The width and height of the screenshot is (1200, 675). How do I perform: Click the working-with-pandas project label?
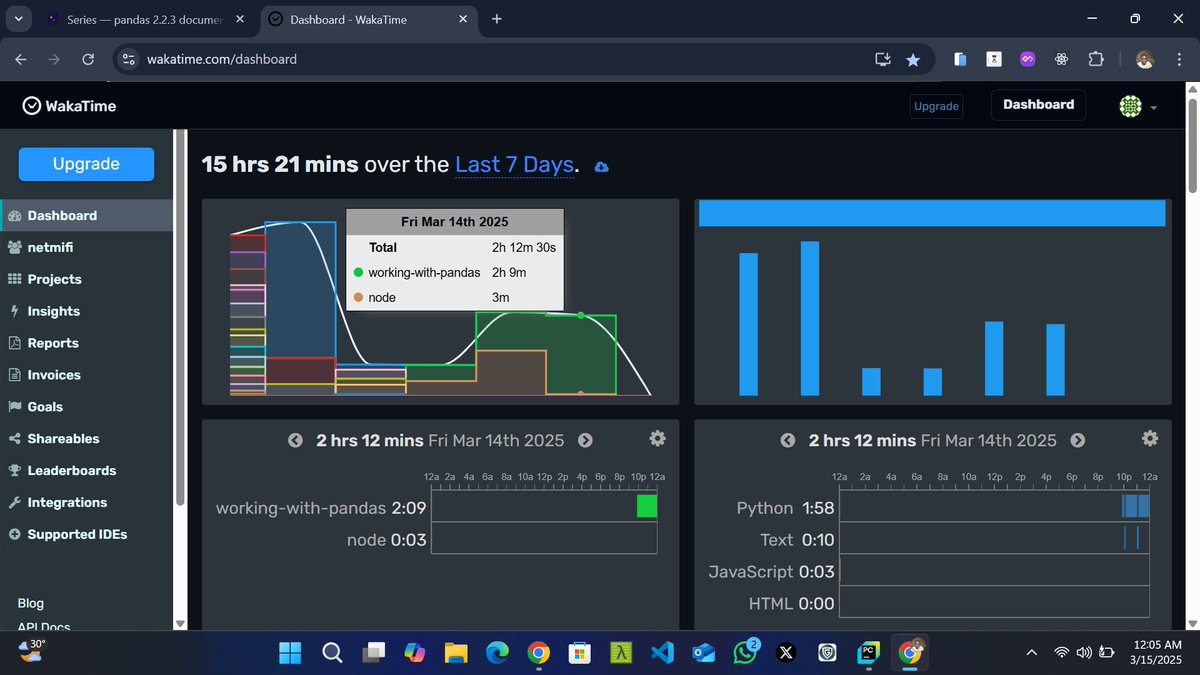coord(301,508)
